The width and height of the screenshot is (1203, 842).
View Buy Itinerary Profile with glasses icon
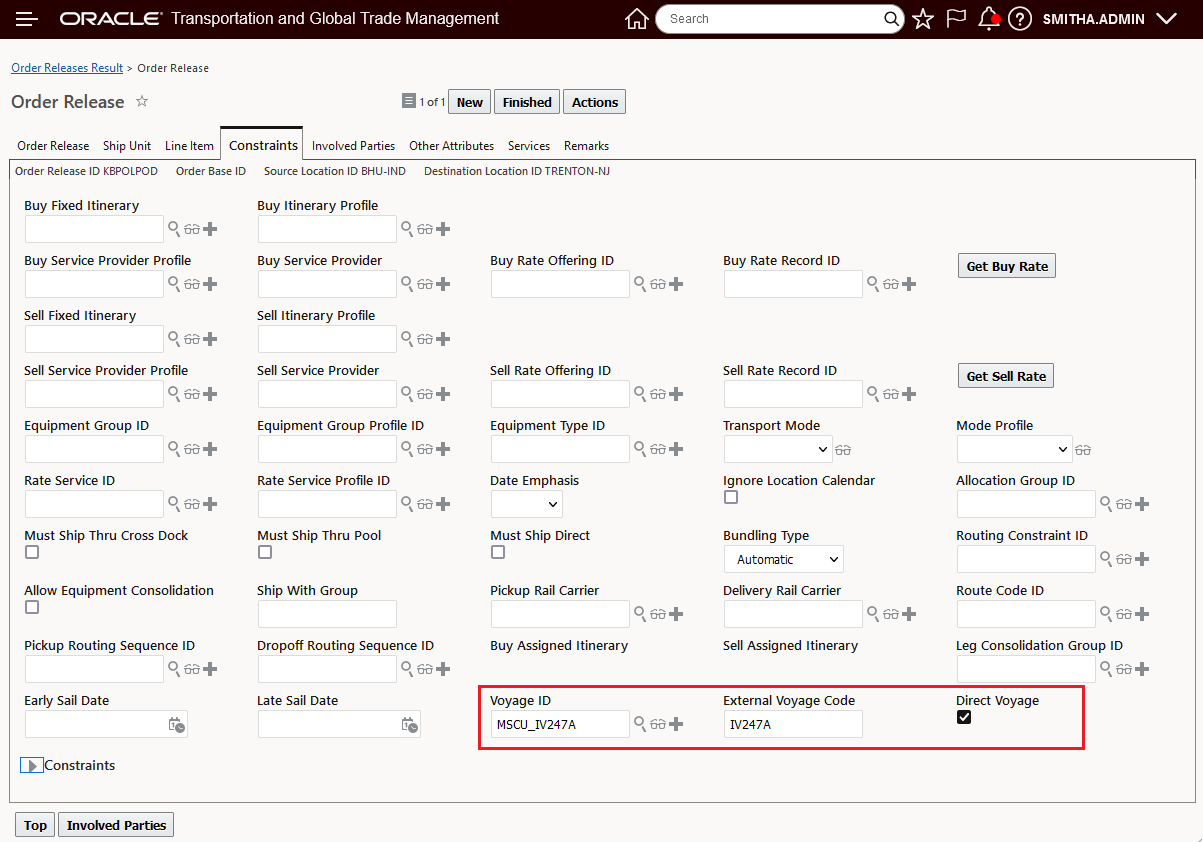(x=425, y=229)
